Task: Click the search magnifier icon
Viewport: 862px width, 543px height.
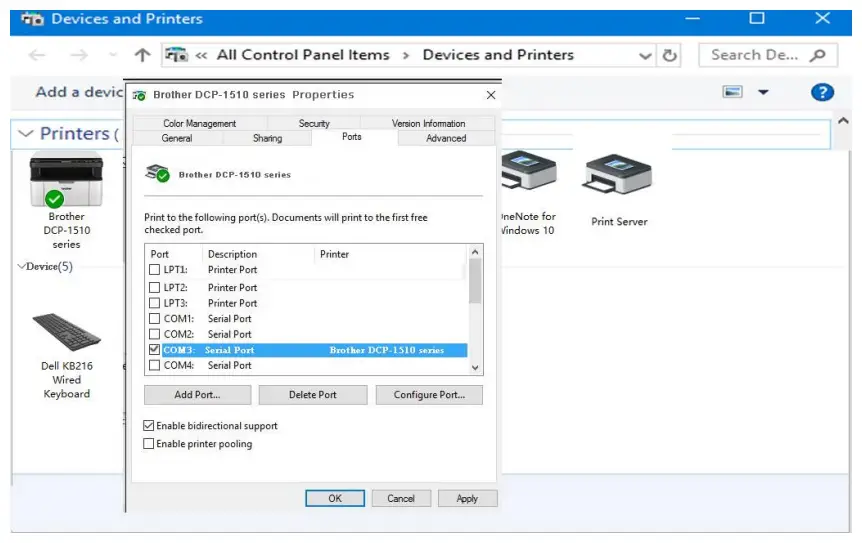Action: point(818,55)
